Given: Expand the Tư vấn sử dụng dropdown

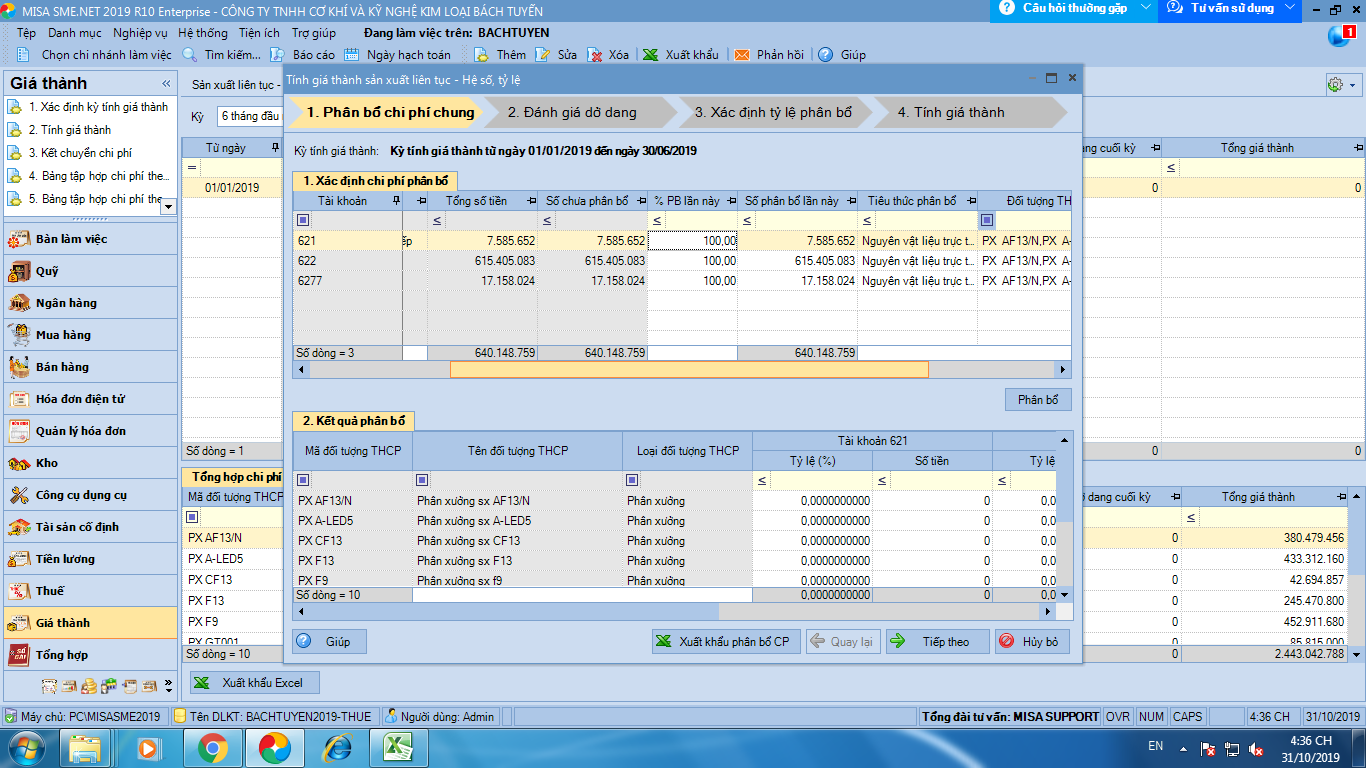Looking at the screenshot, I should (1289, 8).
